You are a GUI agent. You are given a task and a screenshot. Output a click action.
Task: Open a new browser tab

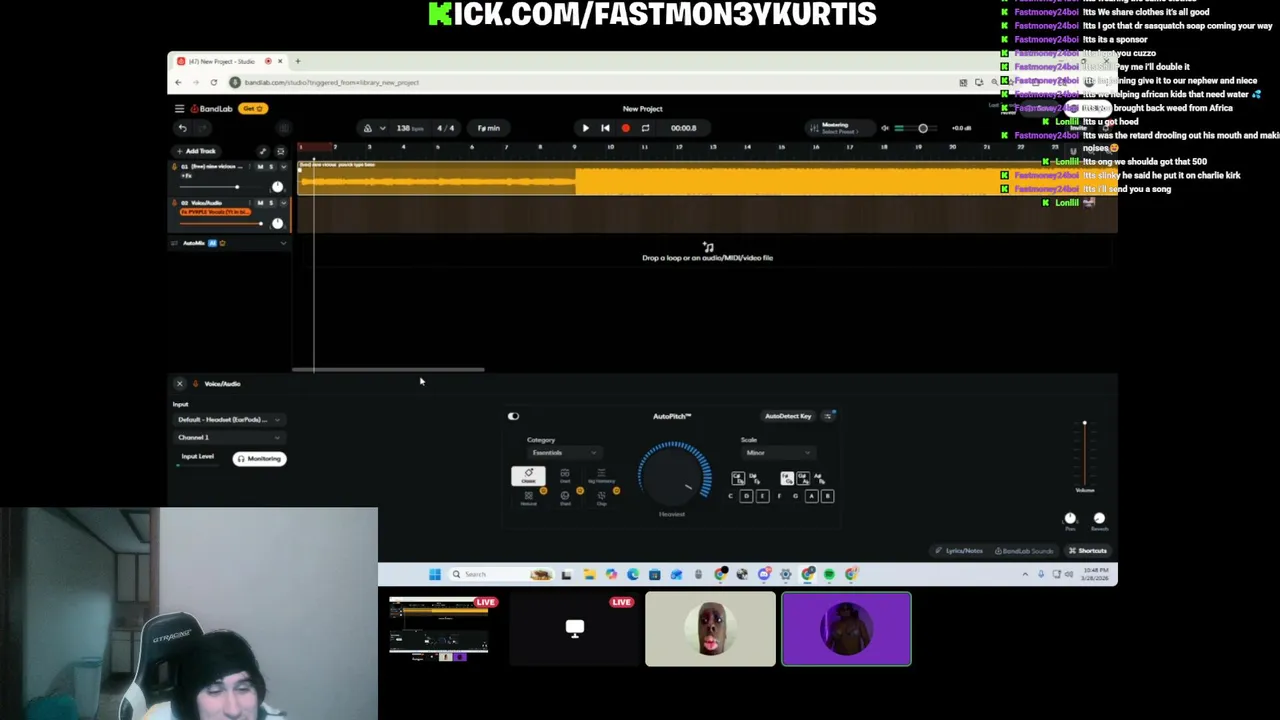[x=297, y=61]
